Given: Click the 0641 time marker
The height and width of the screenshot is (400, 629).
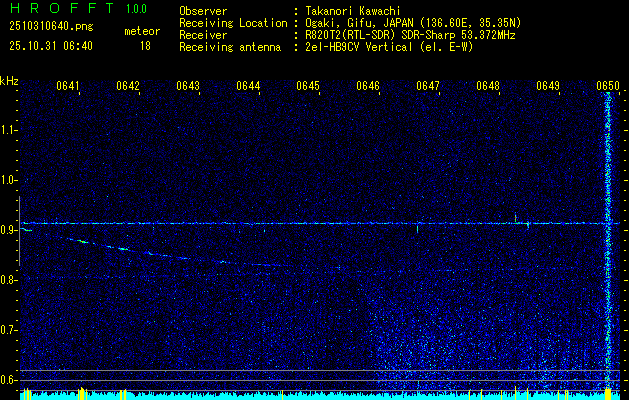Looking at the screenshot, I should [68, 86].
